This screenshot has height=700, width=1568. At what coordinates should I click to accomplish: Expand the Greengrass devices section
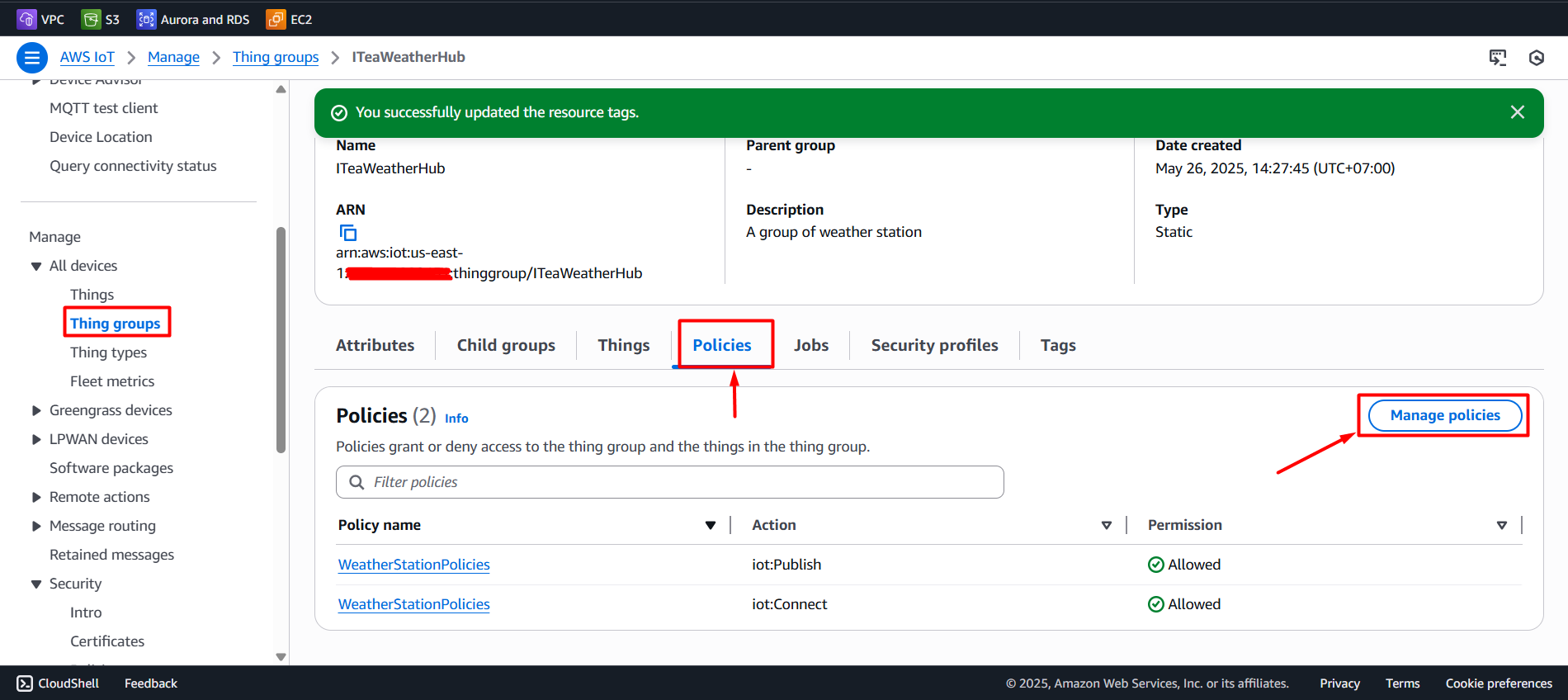36,410
